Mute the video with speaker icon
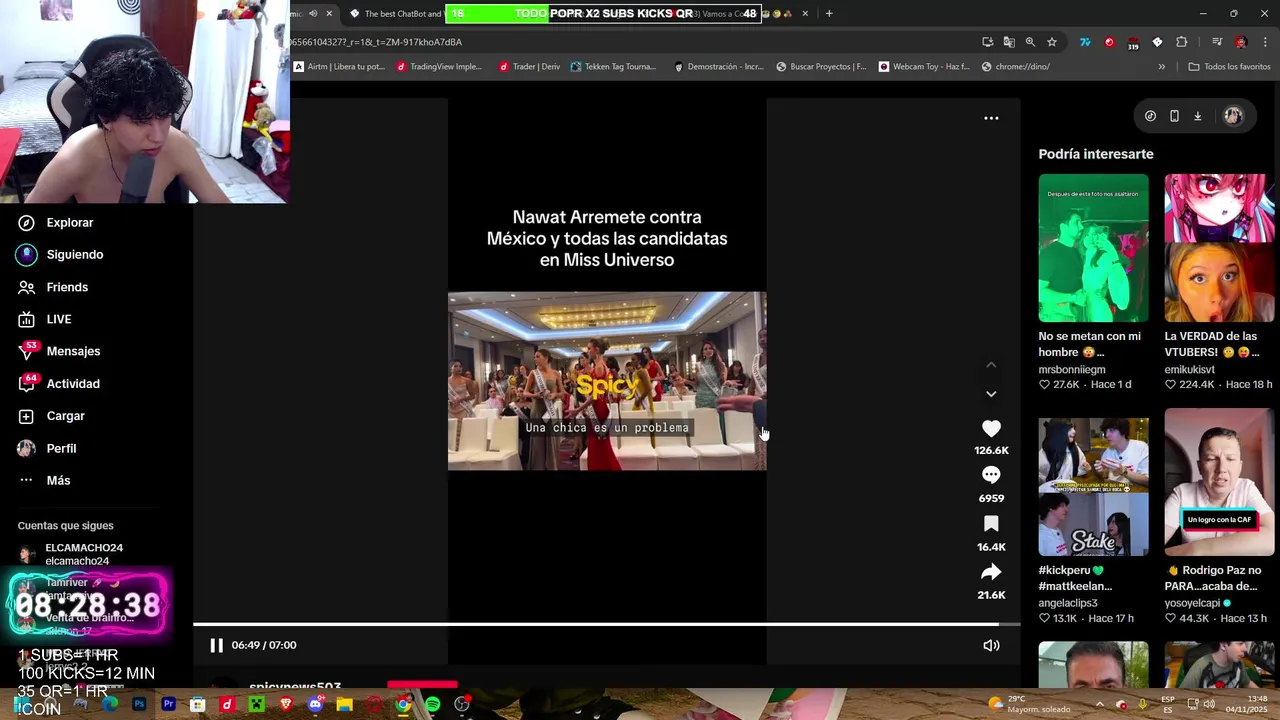Viewport: 1280px width, 720px height. coord(991,645)
